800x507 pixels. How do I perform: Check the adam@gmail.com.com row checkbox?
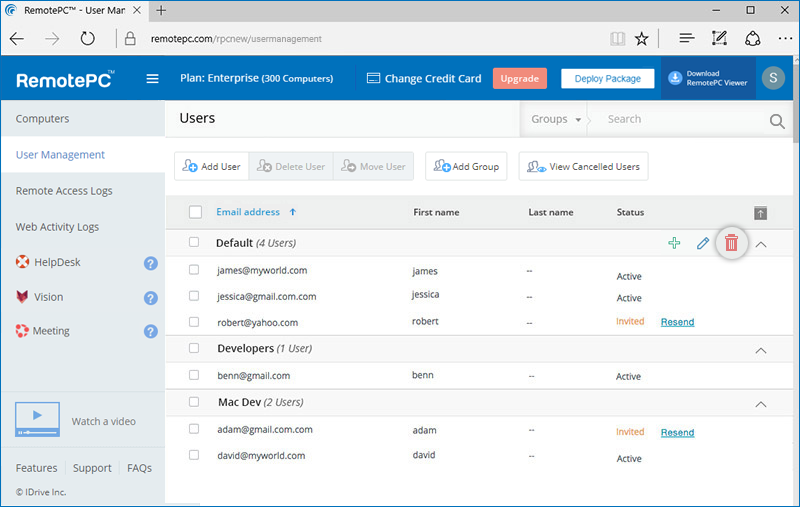coord(194,429)
